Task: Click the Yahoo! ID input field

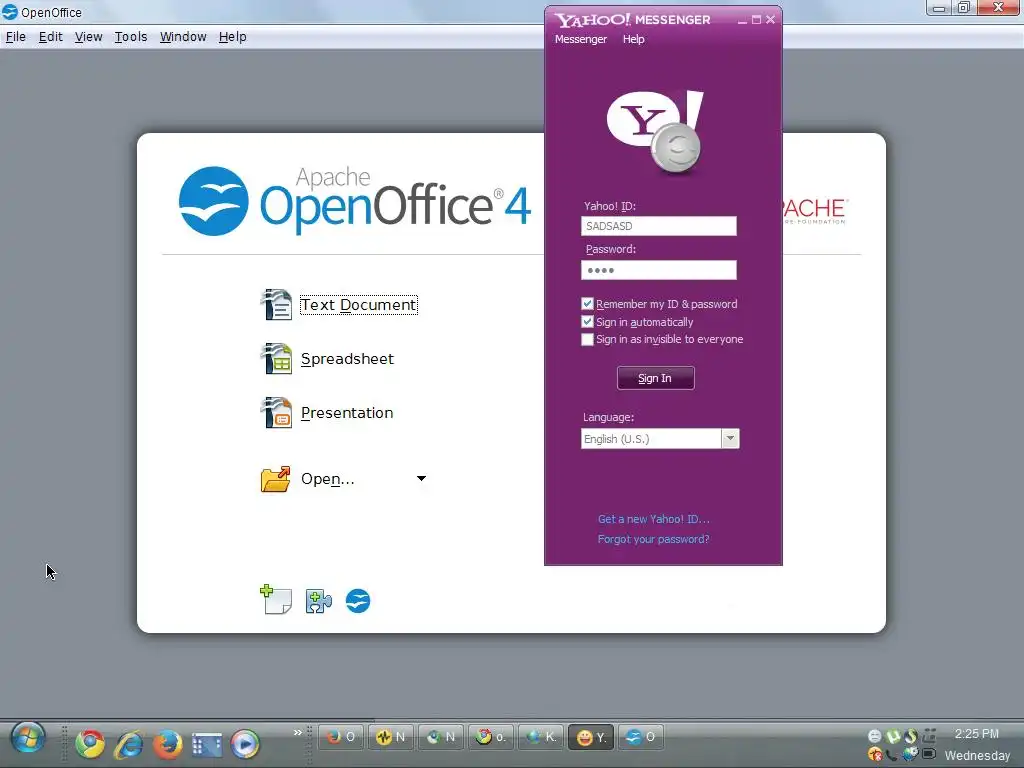Action: click(x=658, y=226)
